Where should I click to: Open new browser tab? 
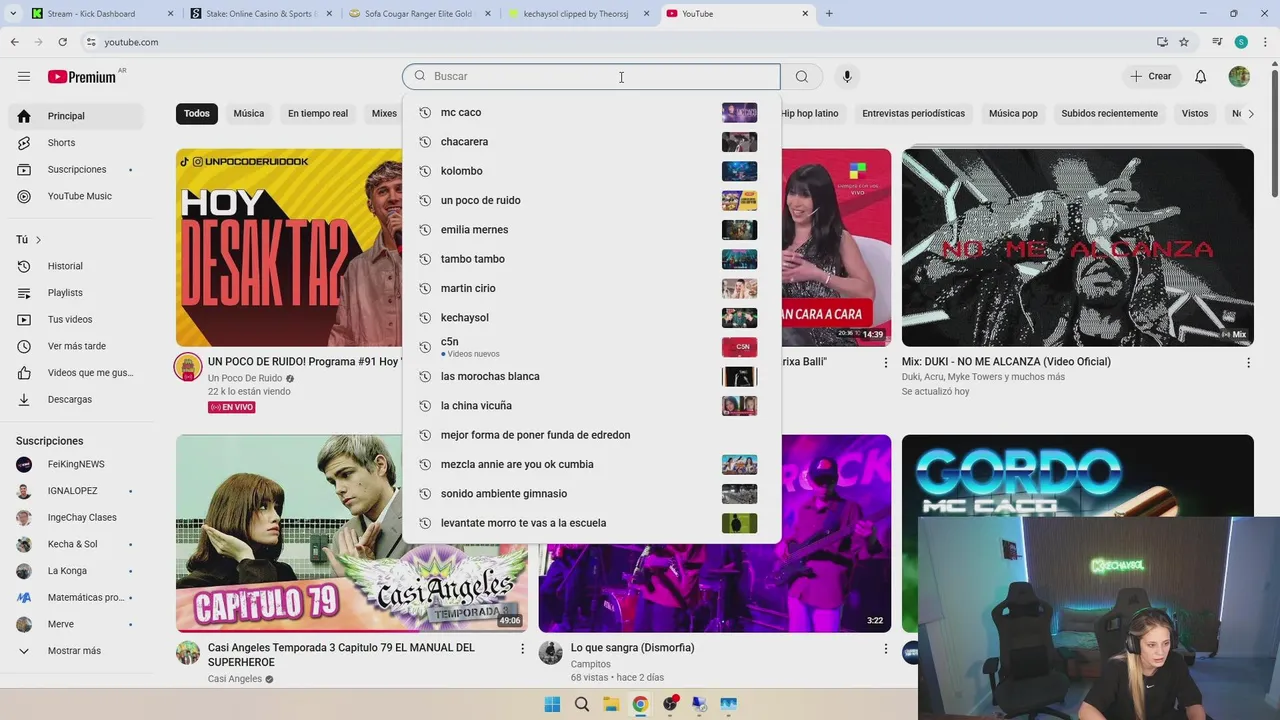pos(829,14)
